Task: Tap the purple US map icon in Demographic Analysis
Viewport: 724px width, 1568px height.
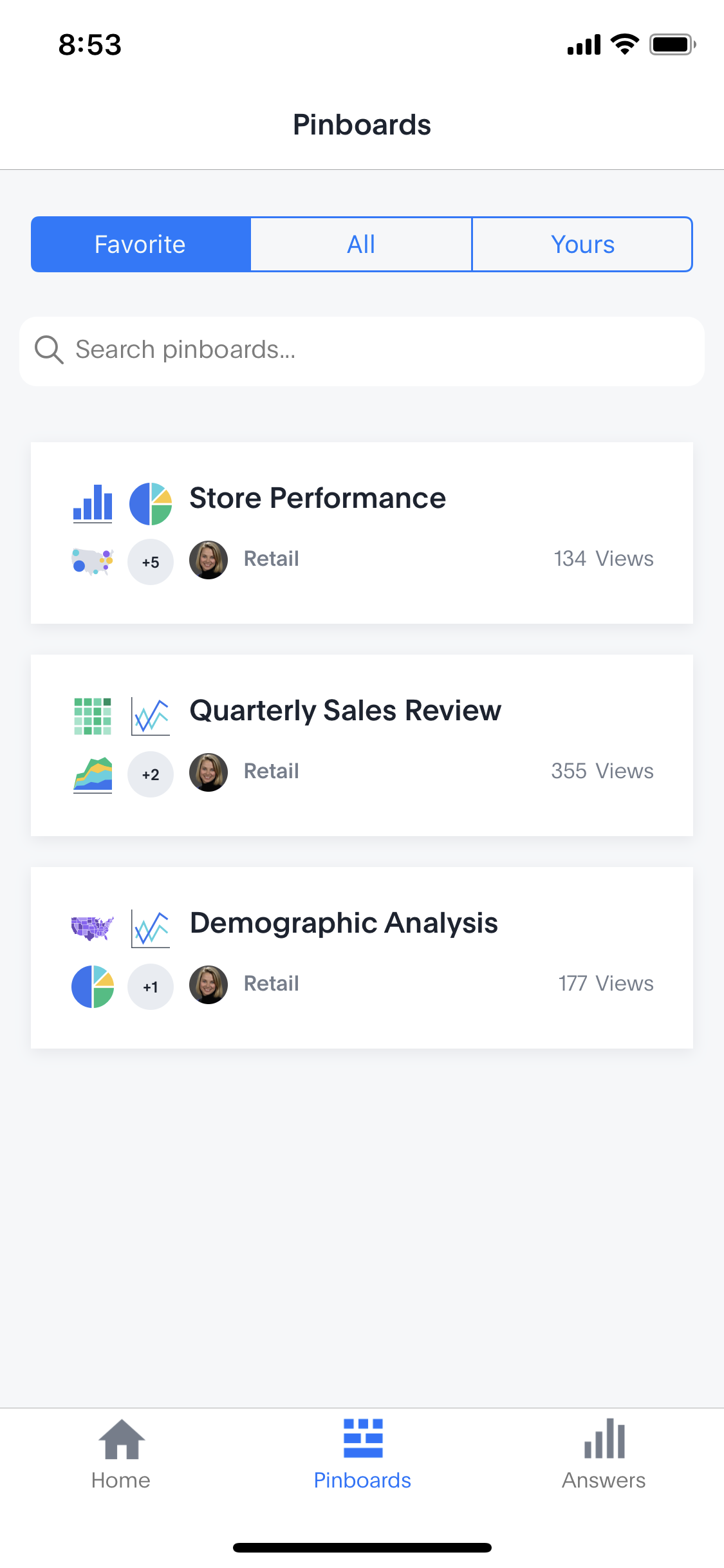Action: (93, 928)
